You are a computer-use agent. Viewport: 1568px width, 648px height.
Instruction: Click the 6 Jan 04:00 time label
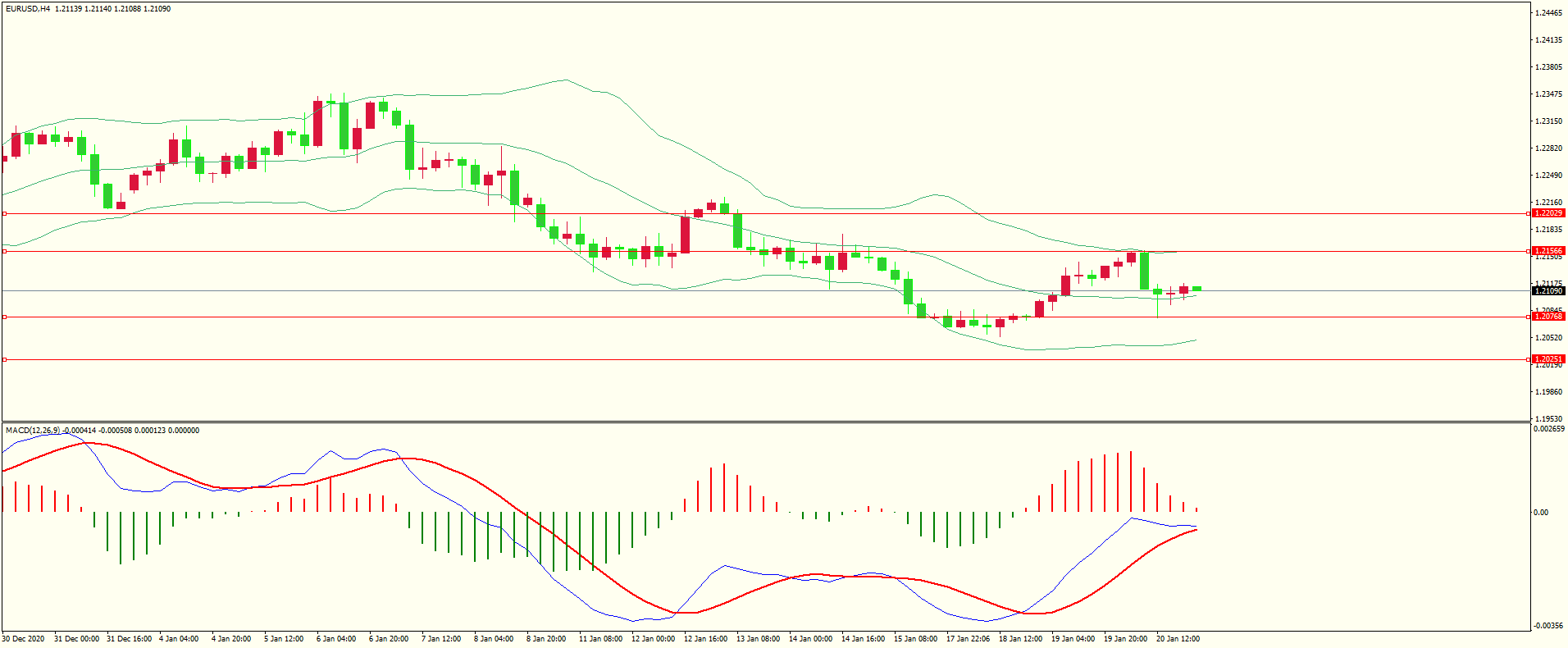click(336, 639)
